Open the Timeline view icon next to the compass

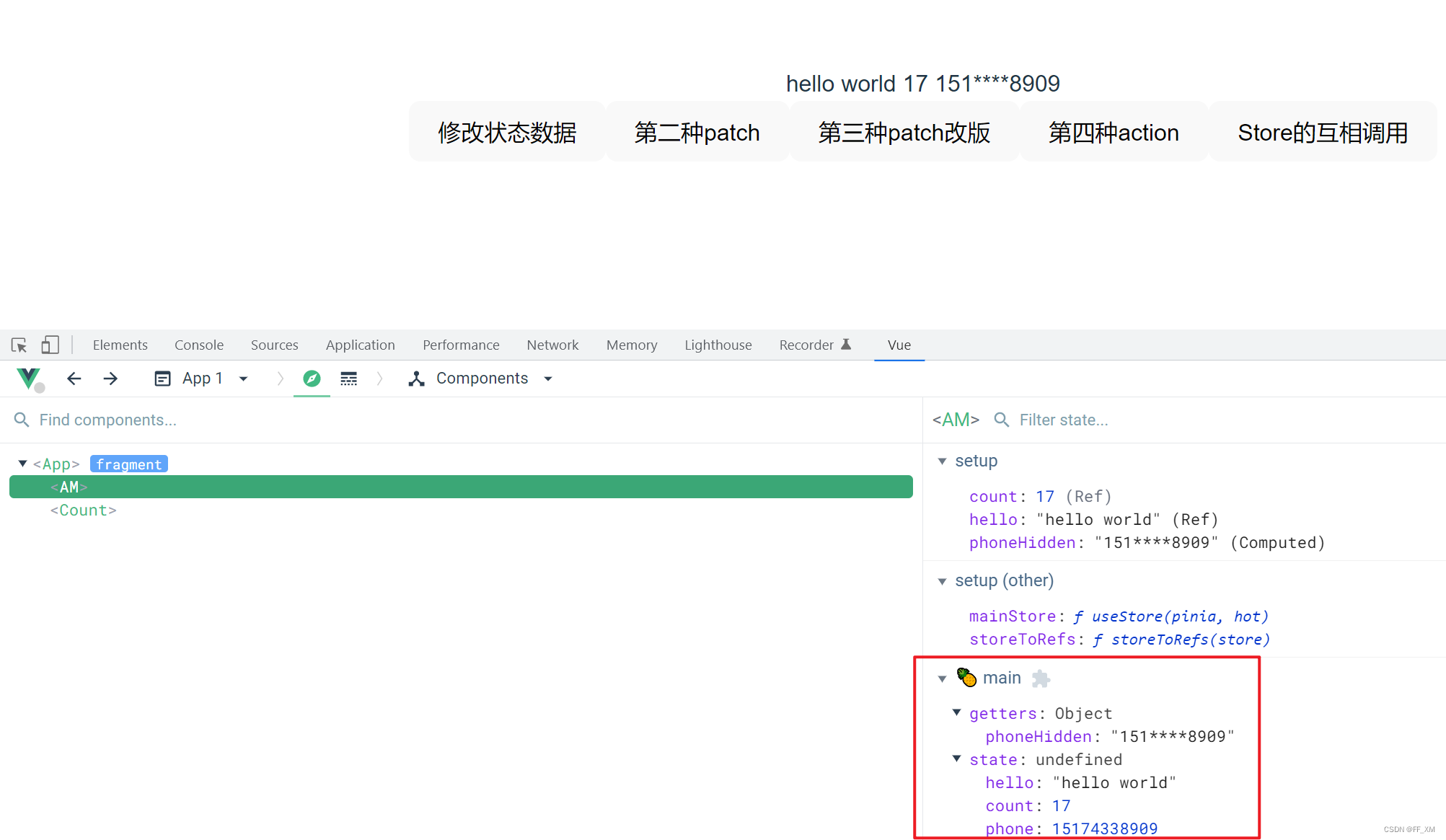coord(348,378)
